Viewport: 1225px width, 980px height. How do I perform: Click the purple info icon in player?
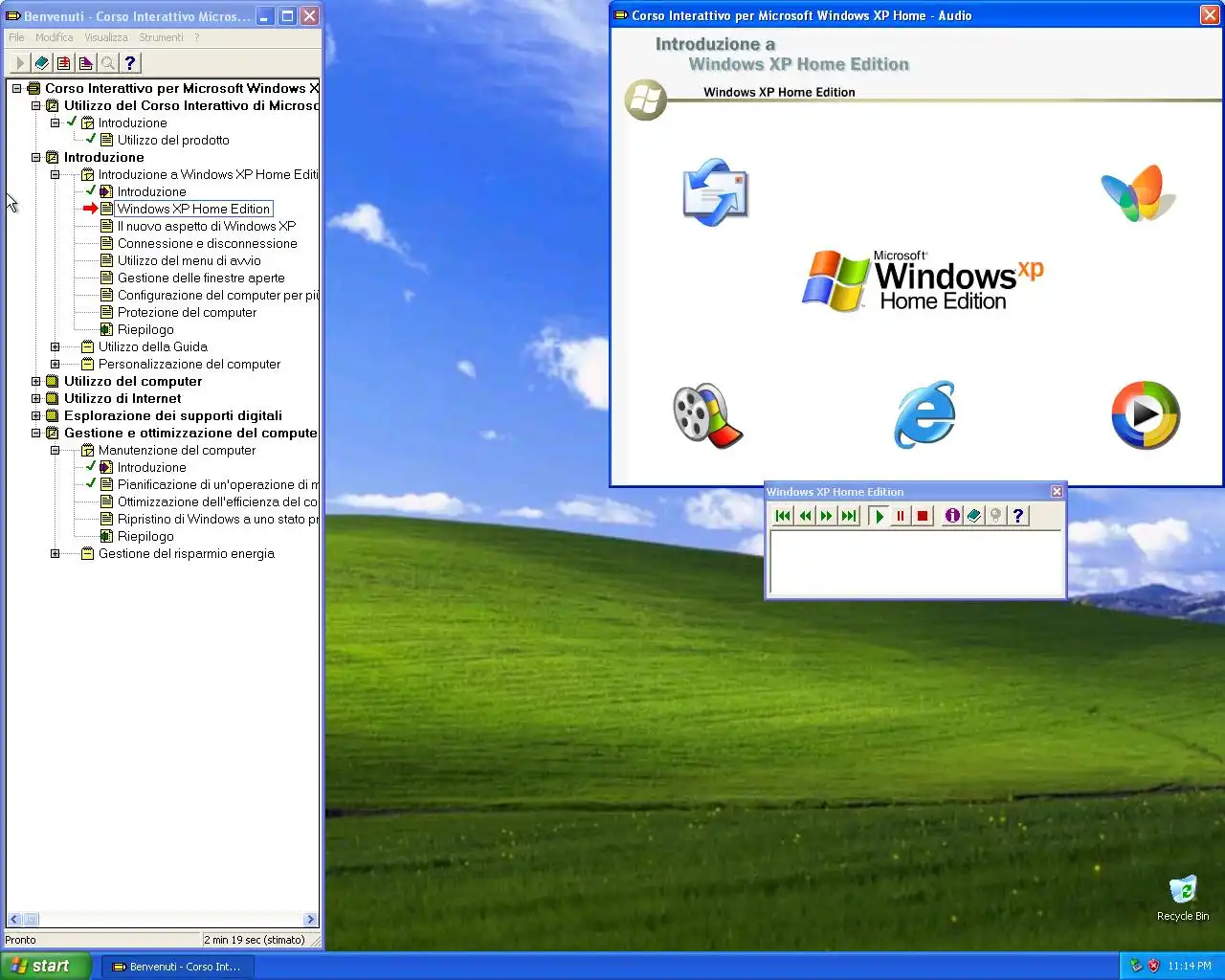click(952, 516)
